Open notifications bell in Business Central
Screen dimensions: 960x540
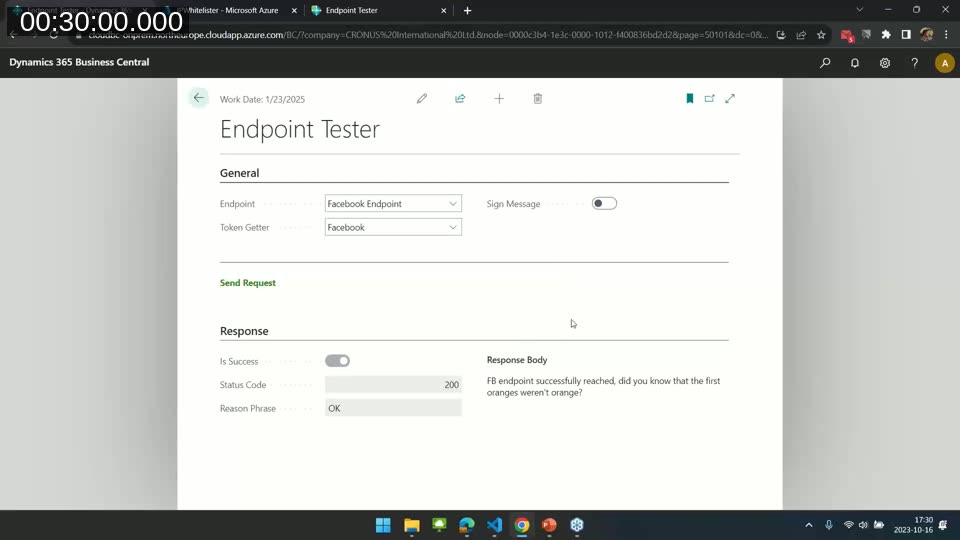coord(855,62)
